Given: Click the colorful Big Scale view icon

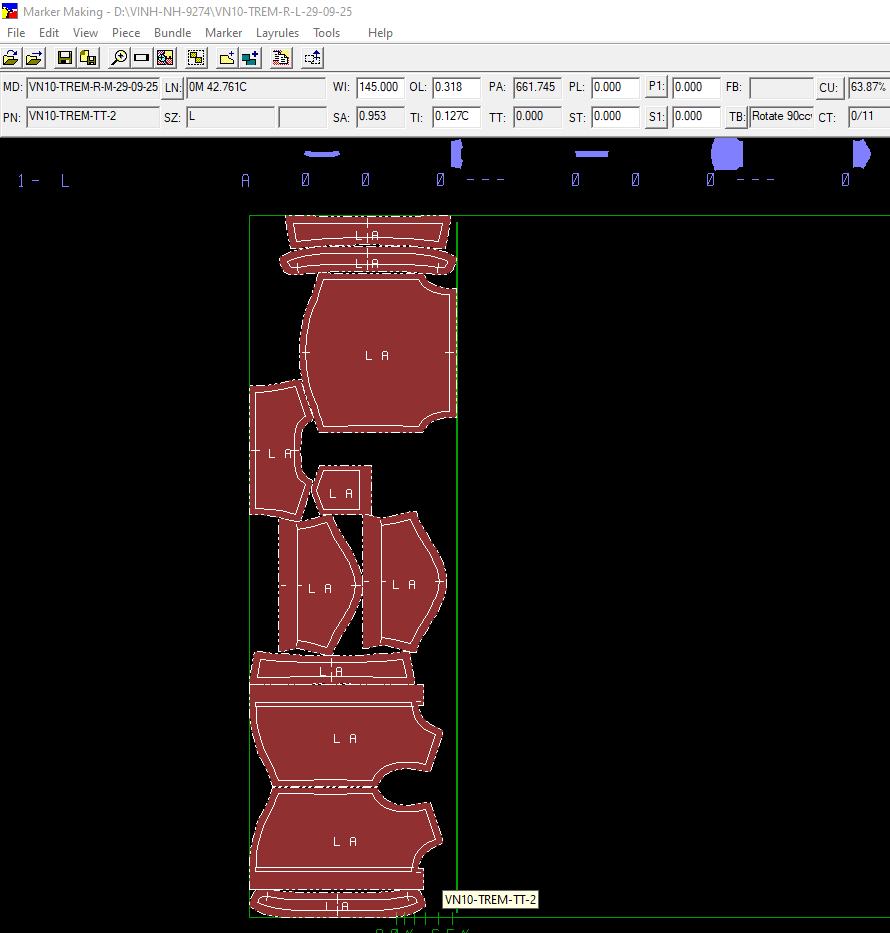Looking at the screenshot, I should pos(165,58).
